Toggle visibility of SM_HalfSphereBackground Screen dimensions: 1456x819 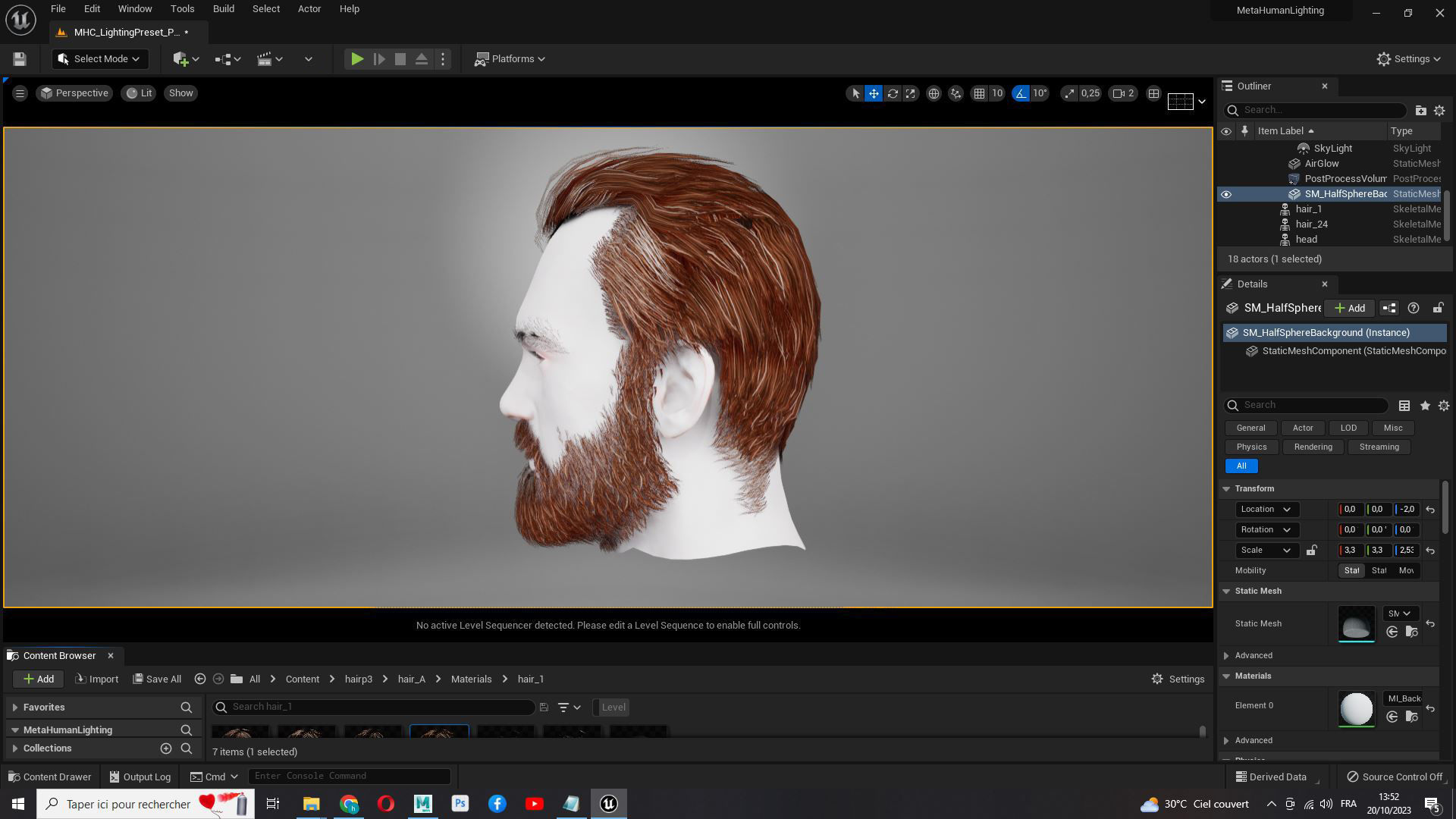1226,194
